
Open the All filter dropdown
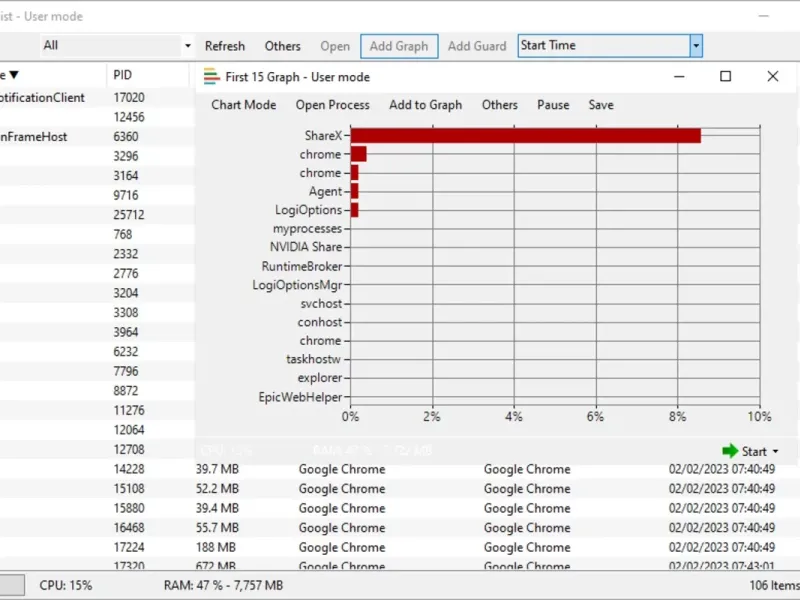pyautogui.click(x=188, y=46)
